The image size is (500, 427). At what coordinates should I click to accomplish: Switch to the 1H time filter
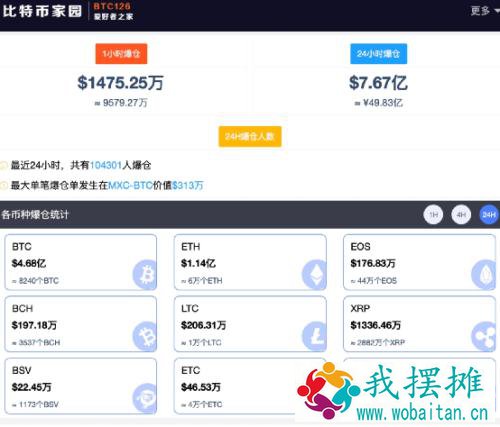[x=433, y=215]
